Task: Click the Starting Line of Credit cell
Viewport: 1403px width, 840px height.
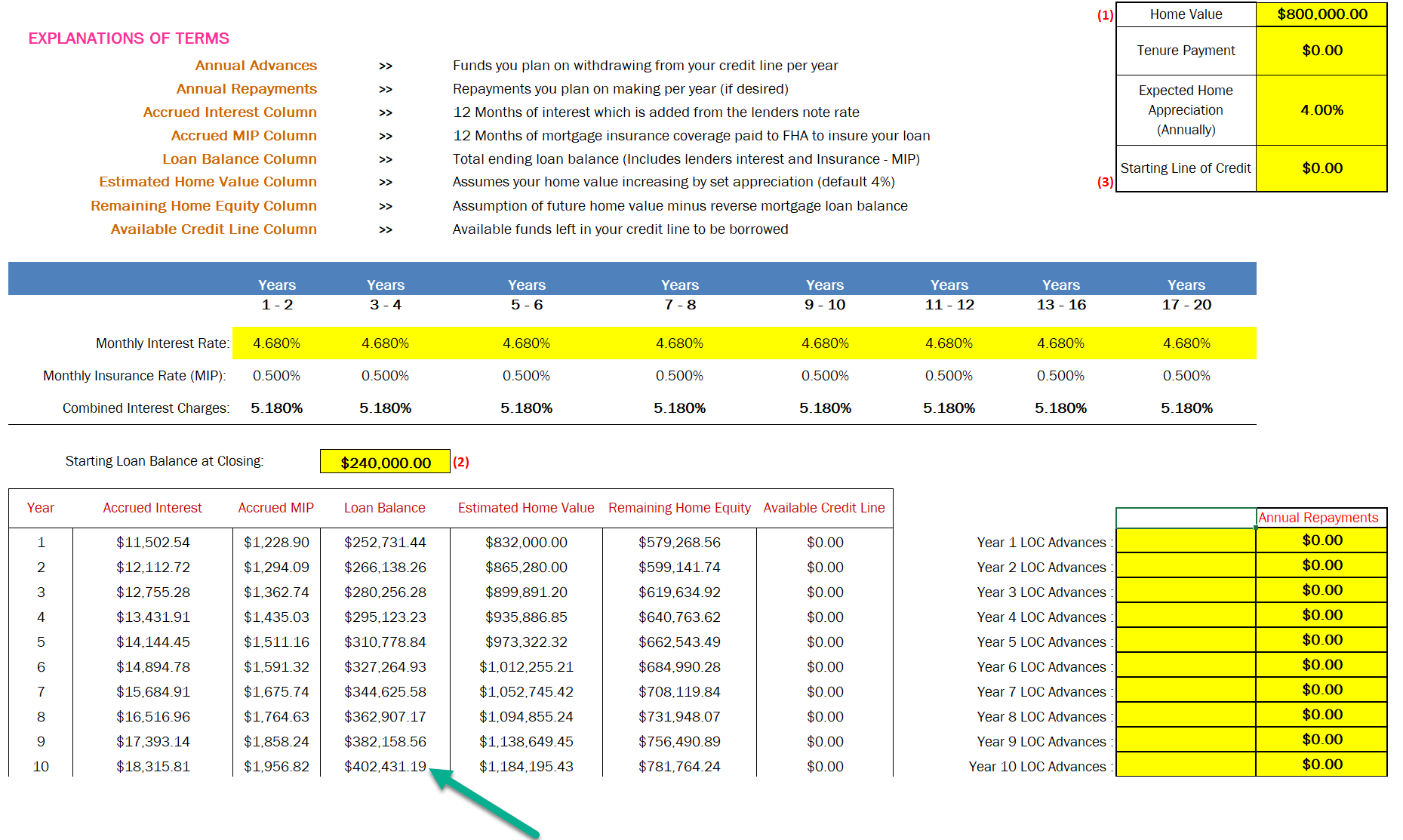Action: click(x=1321, y=168)
